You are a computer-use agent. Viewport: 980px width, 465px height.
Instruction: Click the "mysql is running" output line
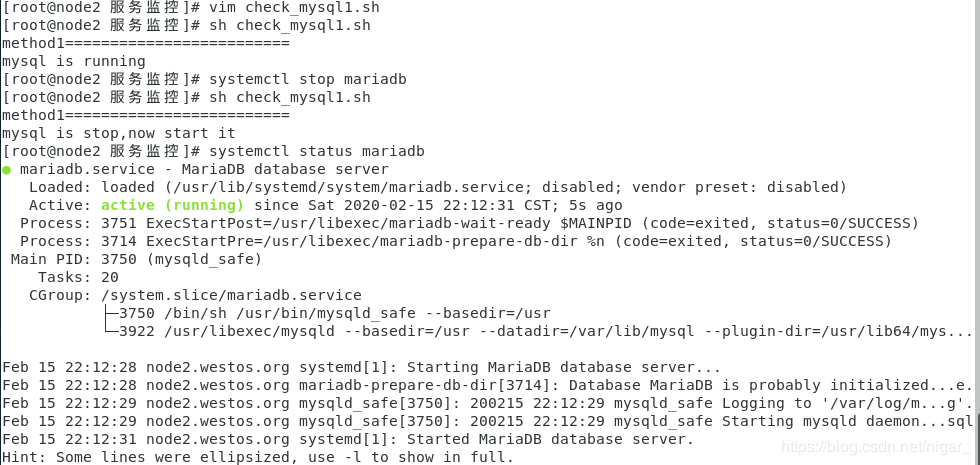74,61
